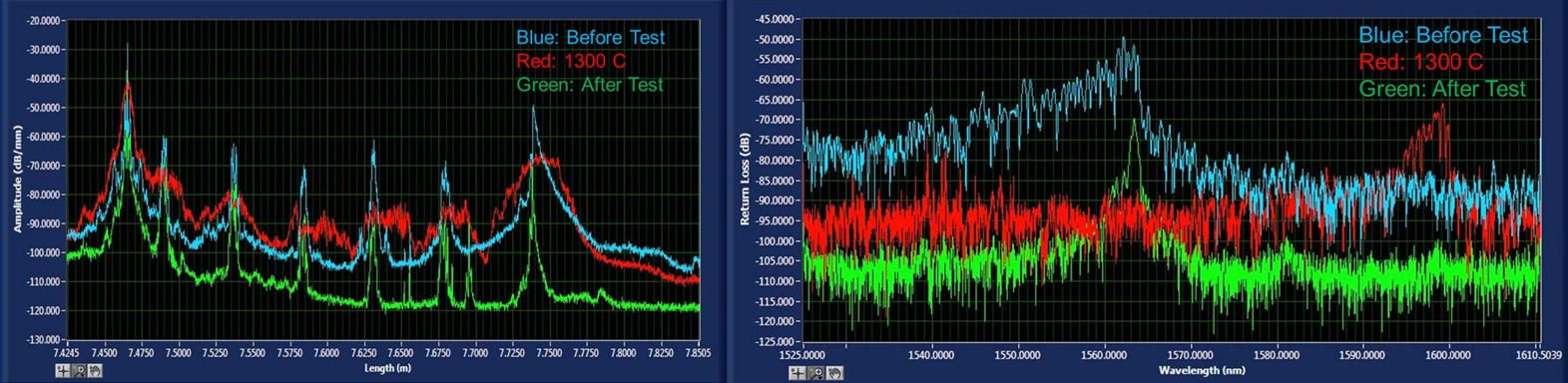Click x-axis tick label 7.7500
Screen dimensions: 1568x383
tap(549, 352)
